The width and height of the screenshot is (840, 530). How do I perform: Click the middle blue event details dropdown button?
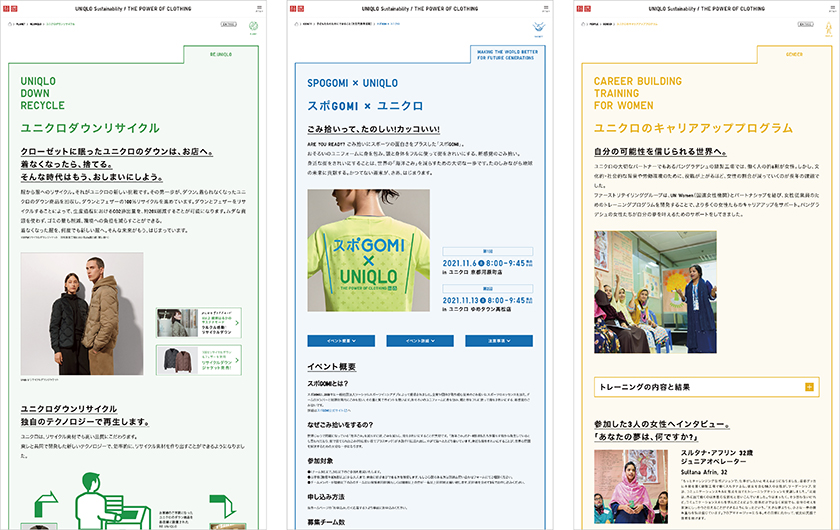pyautogui.click(x=420, y=341)
